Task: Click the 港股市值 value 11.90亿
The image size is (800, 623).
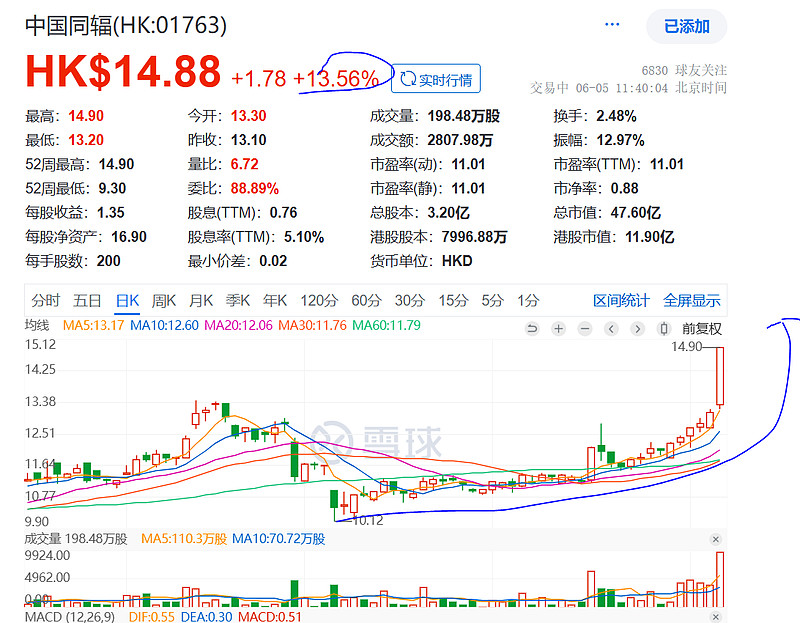Action: tap(649, 237)
